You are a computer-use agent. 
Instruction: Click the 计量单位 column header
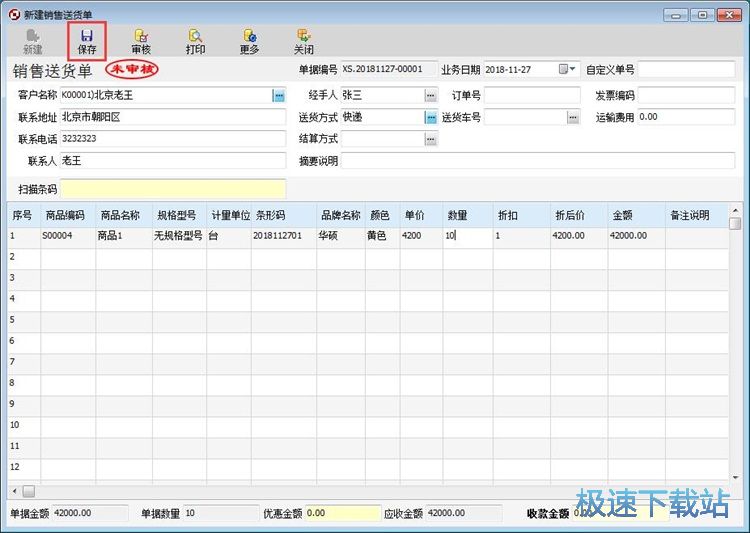(x=229, y=215)
